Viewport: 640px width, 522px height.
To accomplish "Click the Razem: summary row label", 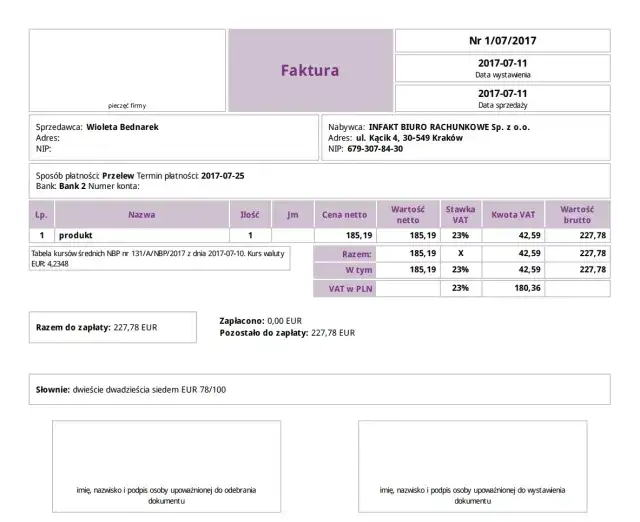I will 345,254.
